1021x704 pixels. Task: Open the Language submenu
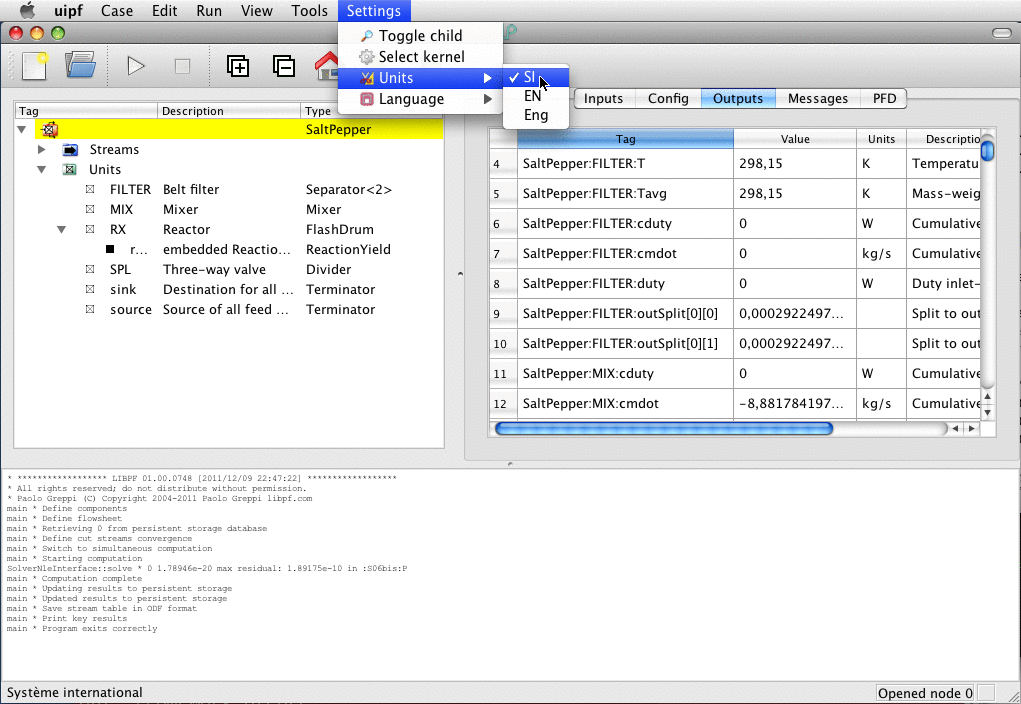[x=411, y=99]
